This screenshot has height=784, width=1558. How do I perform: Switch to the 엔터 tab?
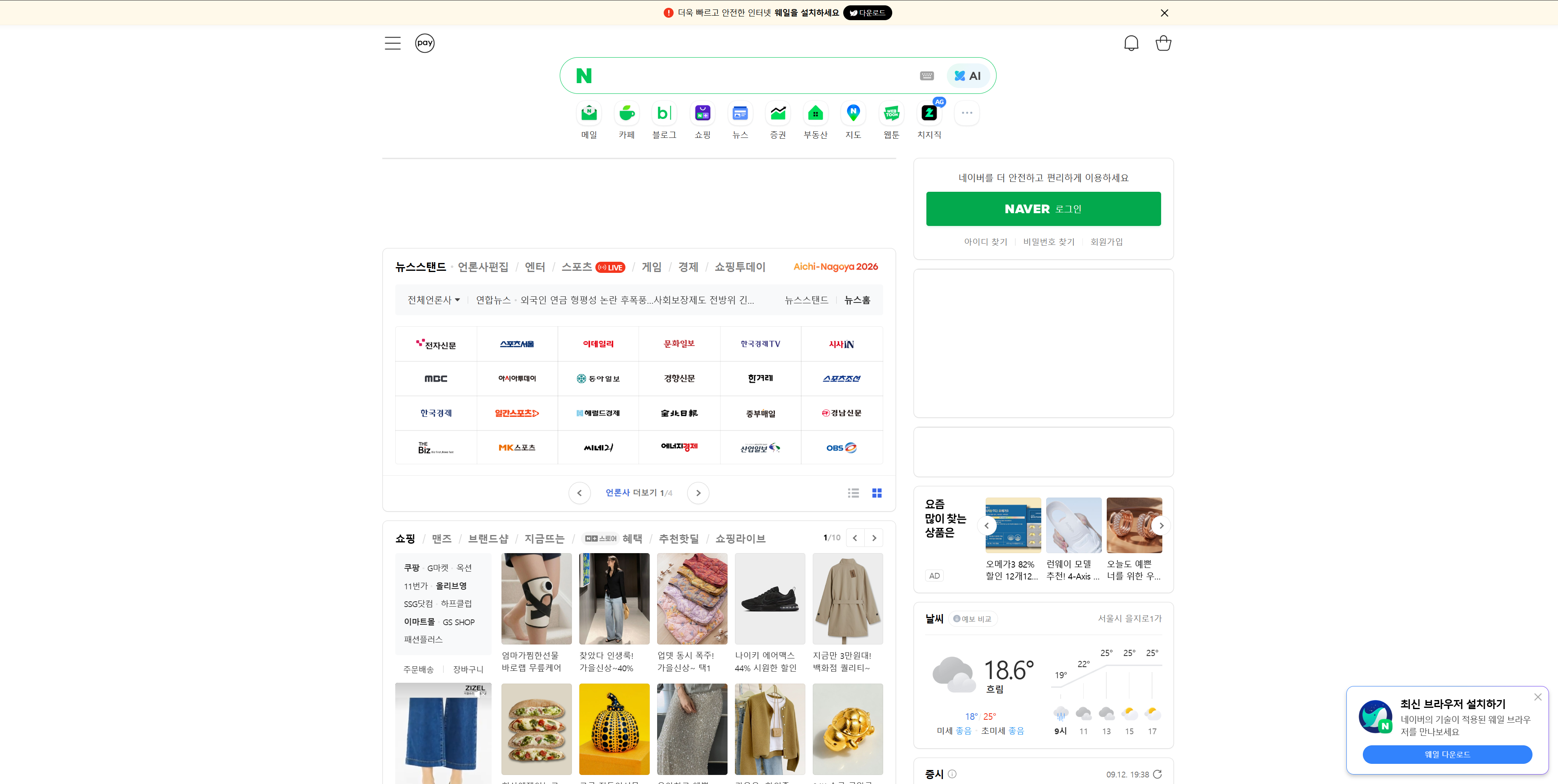pos(535,267)
